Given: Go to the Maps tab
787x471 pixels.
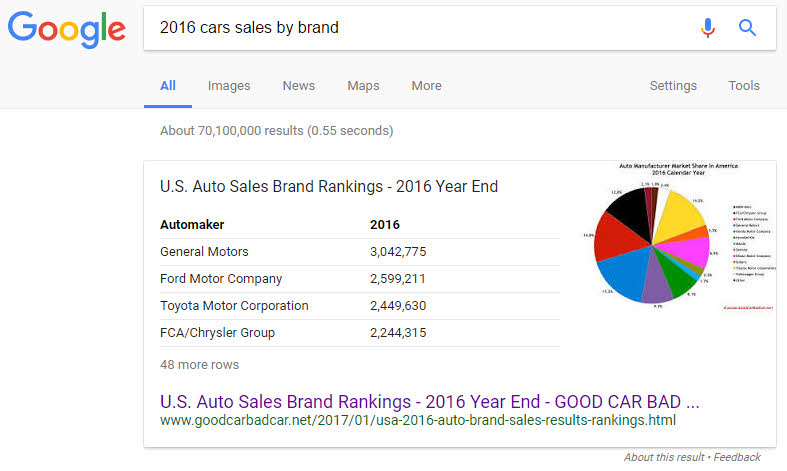Looking at the screenshot, I should 363,86.
